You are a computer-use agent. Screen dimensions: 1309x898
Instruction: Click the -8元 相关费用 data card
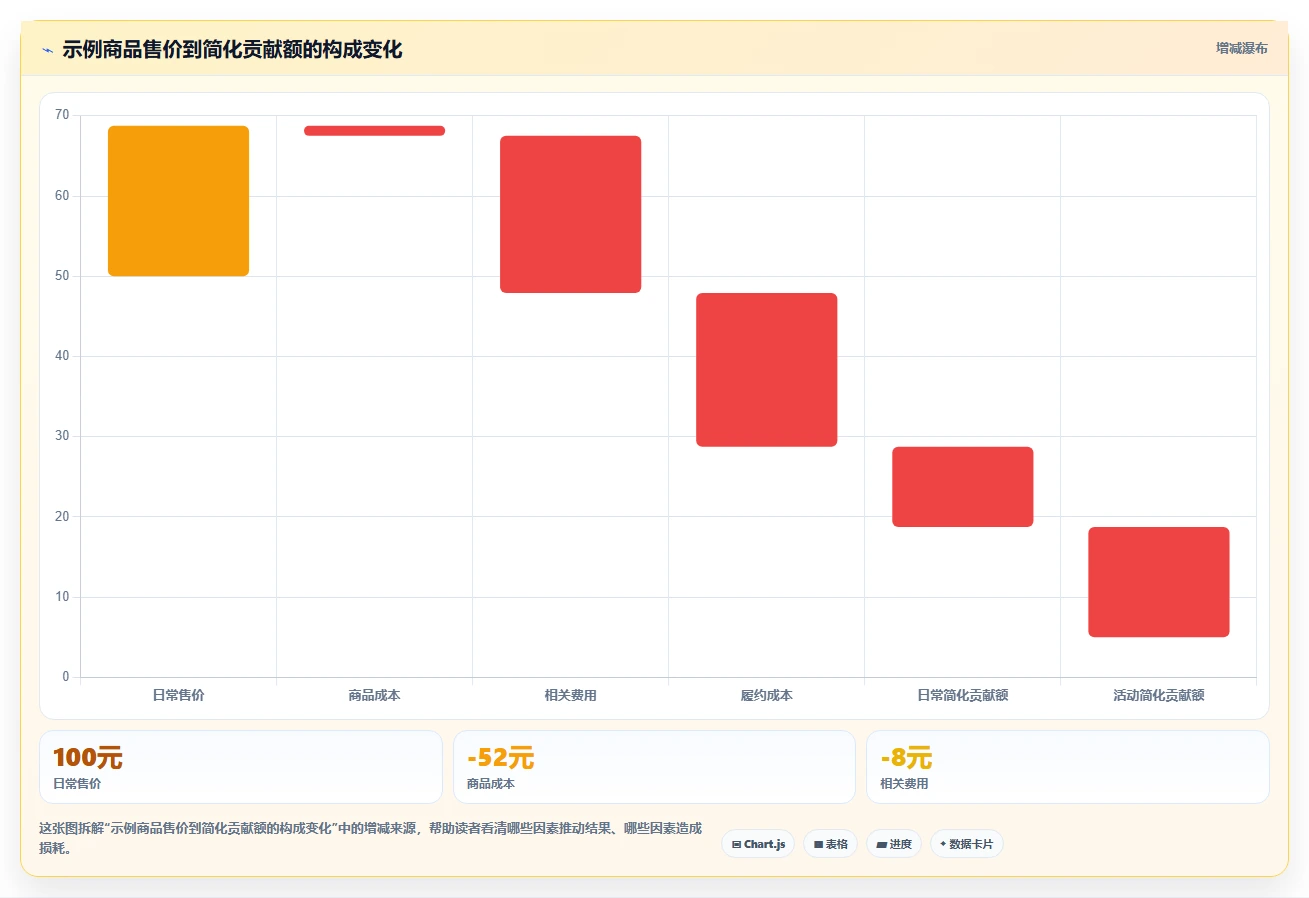point(1068,767)
